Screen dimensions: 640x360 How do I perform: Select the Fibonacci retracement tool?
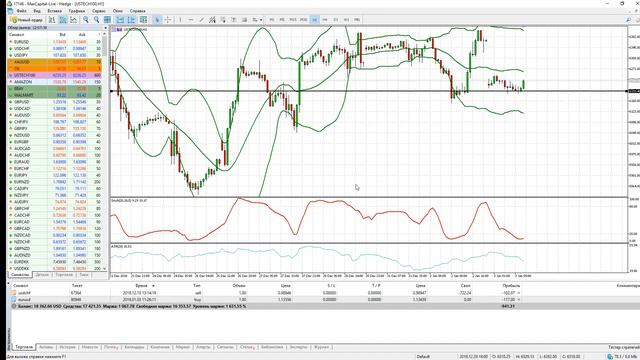[223, 20]
